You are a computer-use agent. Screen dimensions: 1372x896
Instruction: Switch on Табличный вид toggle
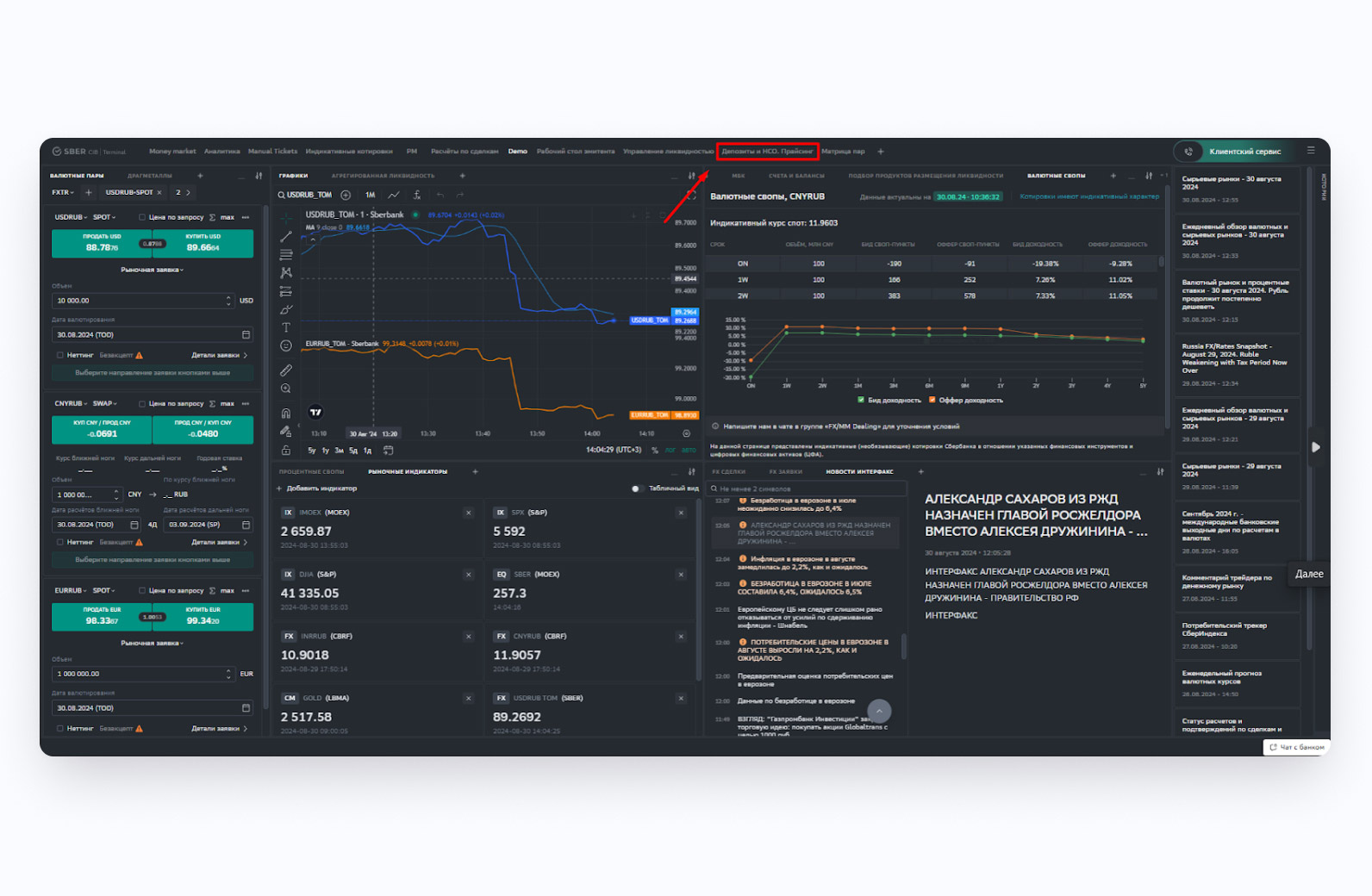pos(637,488)
